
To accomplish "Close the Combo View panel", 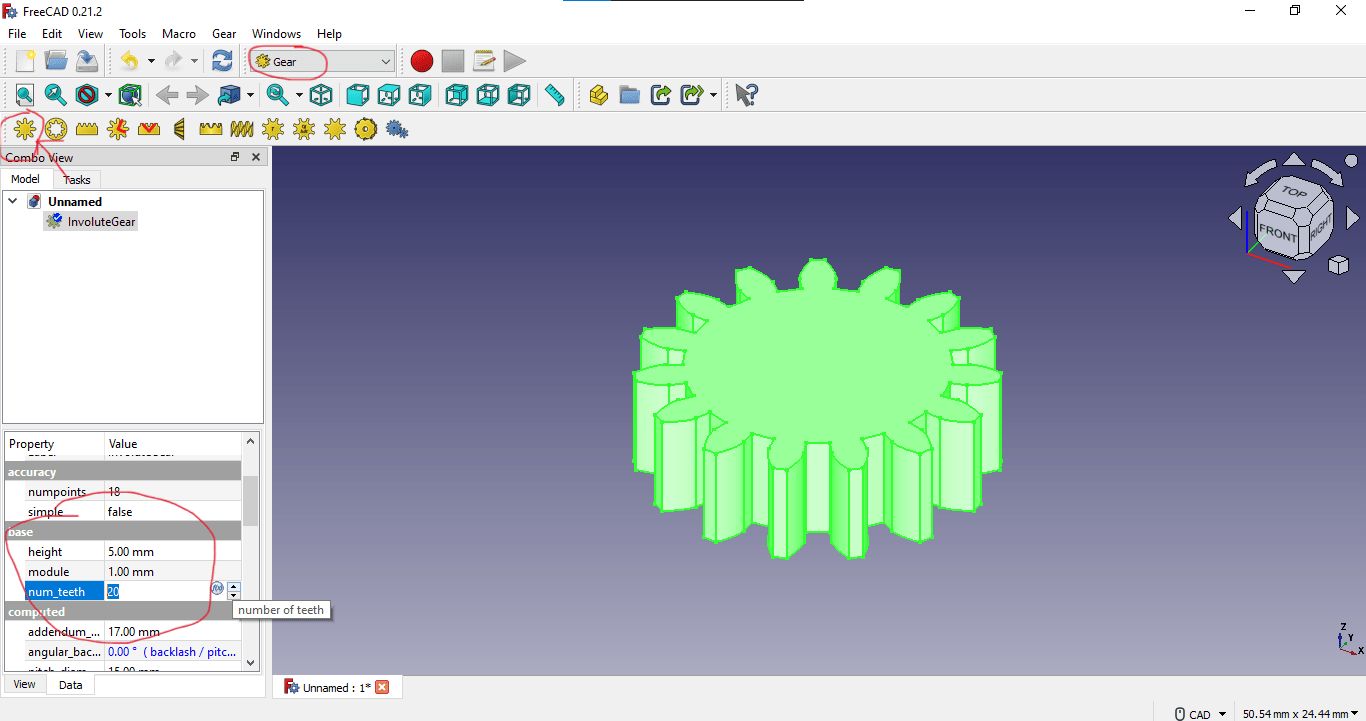I will tap(256, 157).
